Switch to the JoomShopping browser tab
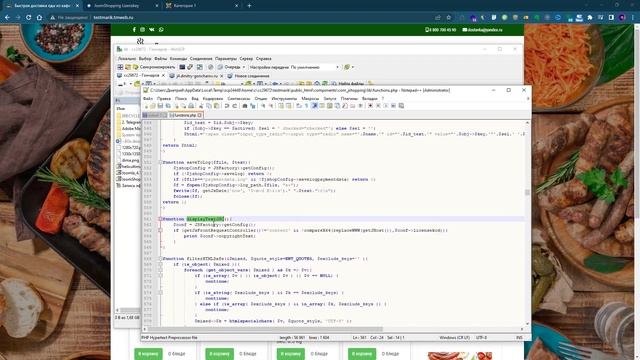Screen dimensions: 640x360 122,6
